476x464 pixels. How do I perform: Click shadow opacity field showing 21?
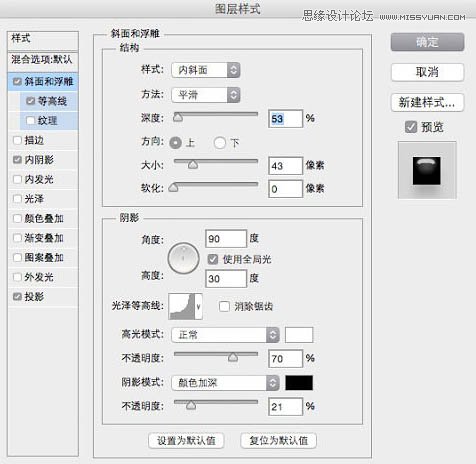(x=286, y=406)
